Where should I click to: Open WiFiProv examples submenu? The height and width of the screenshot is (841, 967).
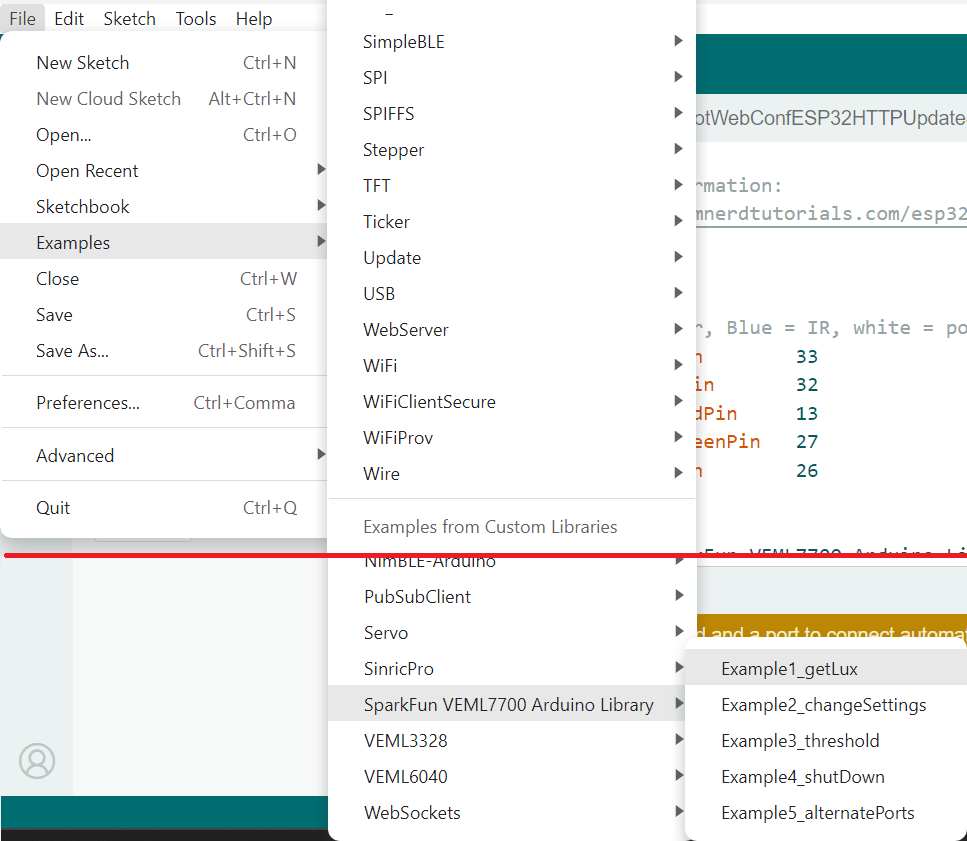(x=512, y=438)
